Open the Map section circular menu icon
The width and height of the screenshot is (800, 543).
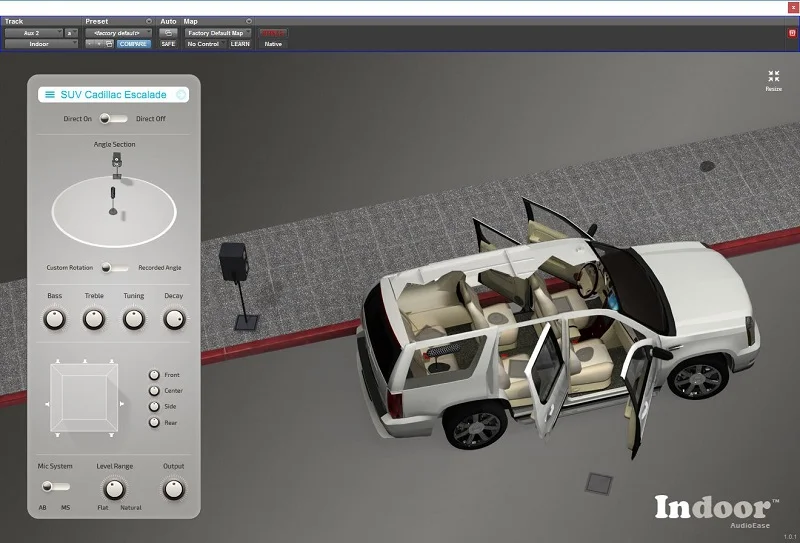coord(249,21)
